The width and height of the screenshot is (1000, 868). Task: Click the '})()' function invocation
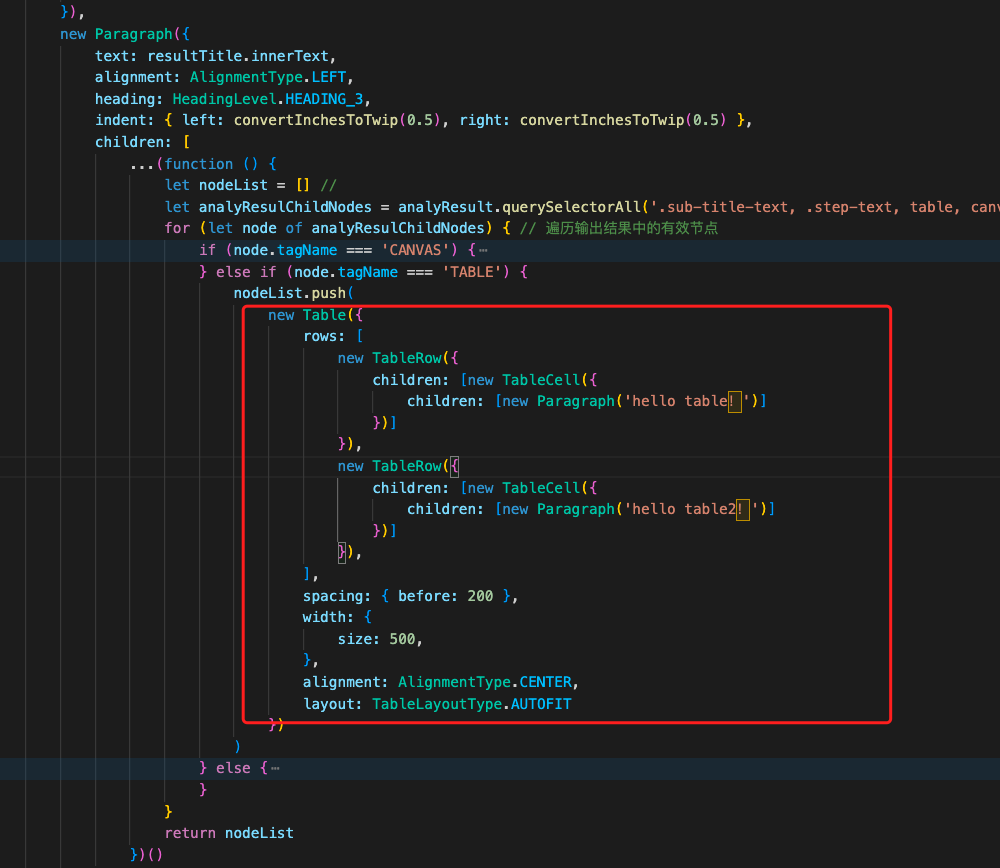pyautogui.click(x=147, y=855)
